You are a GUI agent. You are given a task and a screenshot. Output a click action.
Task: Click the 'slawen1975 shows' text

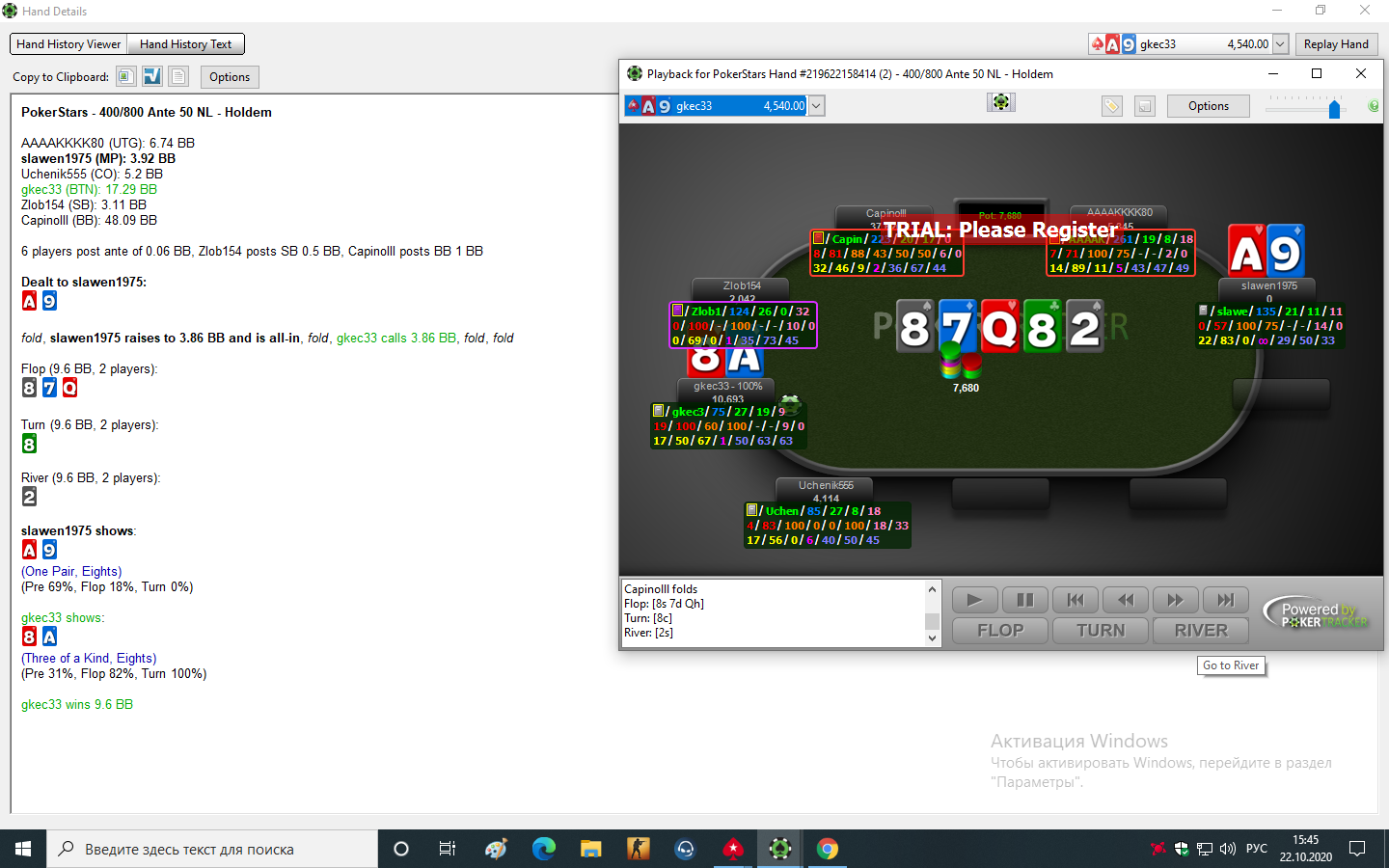click(78, 531)
